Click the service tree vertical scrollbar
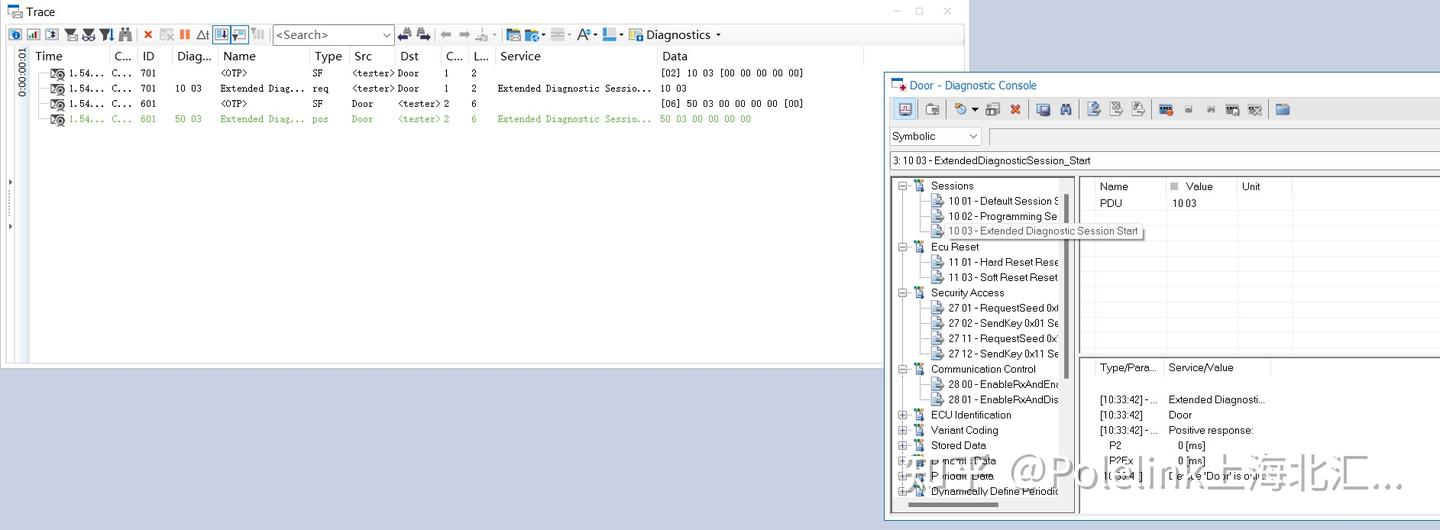Screen dimensions: 1440x530 [1066, 340]
